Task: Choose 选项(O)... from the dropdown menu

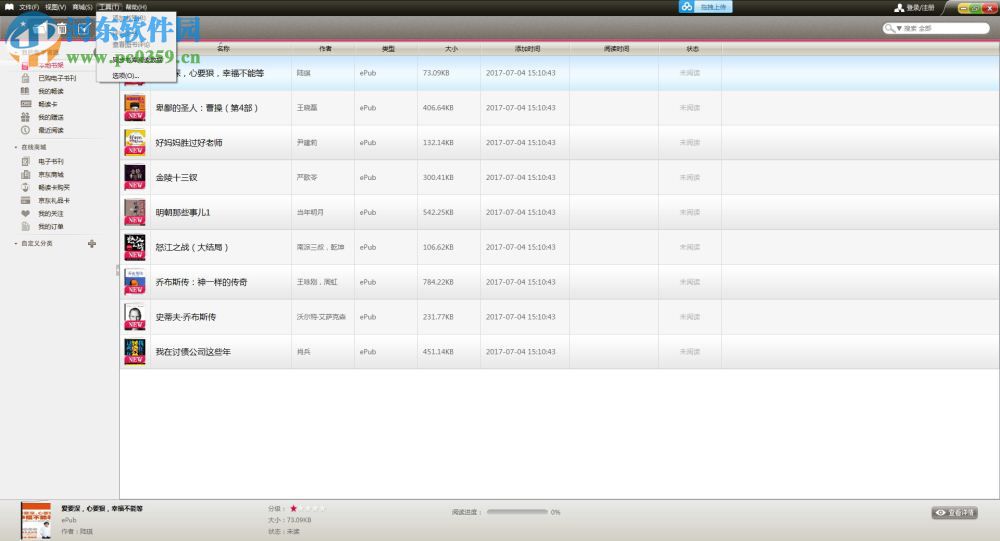Action: 126,75
